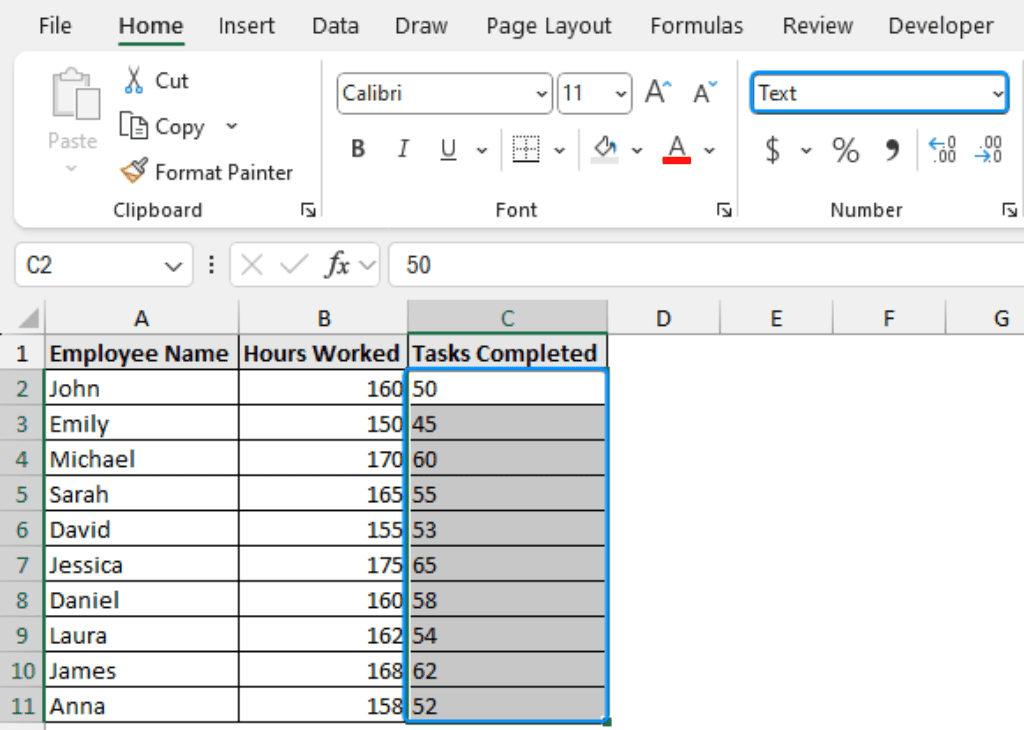Screen dimensions: 1024x730
Task: Activate the Format Painter brush
Action: (134, 172)
